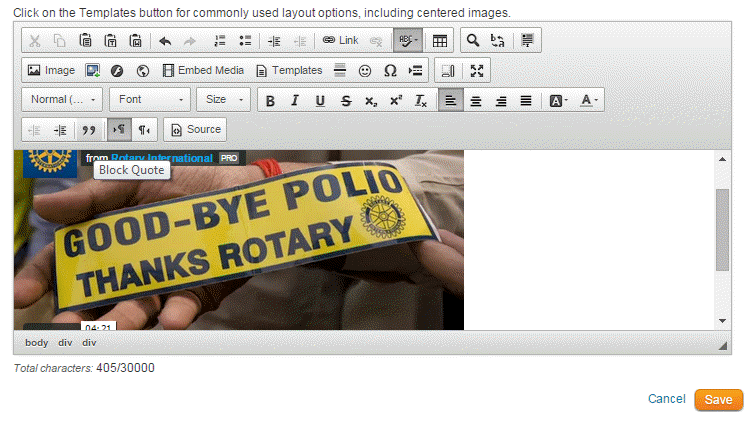The width and height of the screenshot is (747, 424).
Task: Open the Templates toolbar item
Action: (x=289, y=71)
